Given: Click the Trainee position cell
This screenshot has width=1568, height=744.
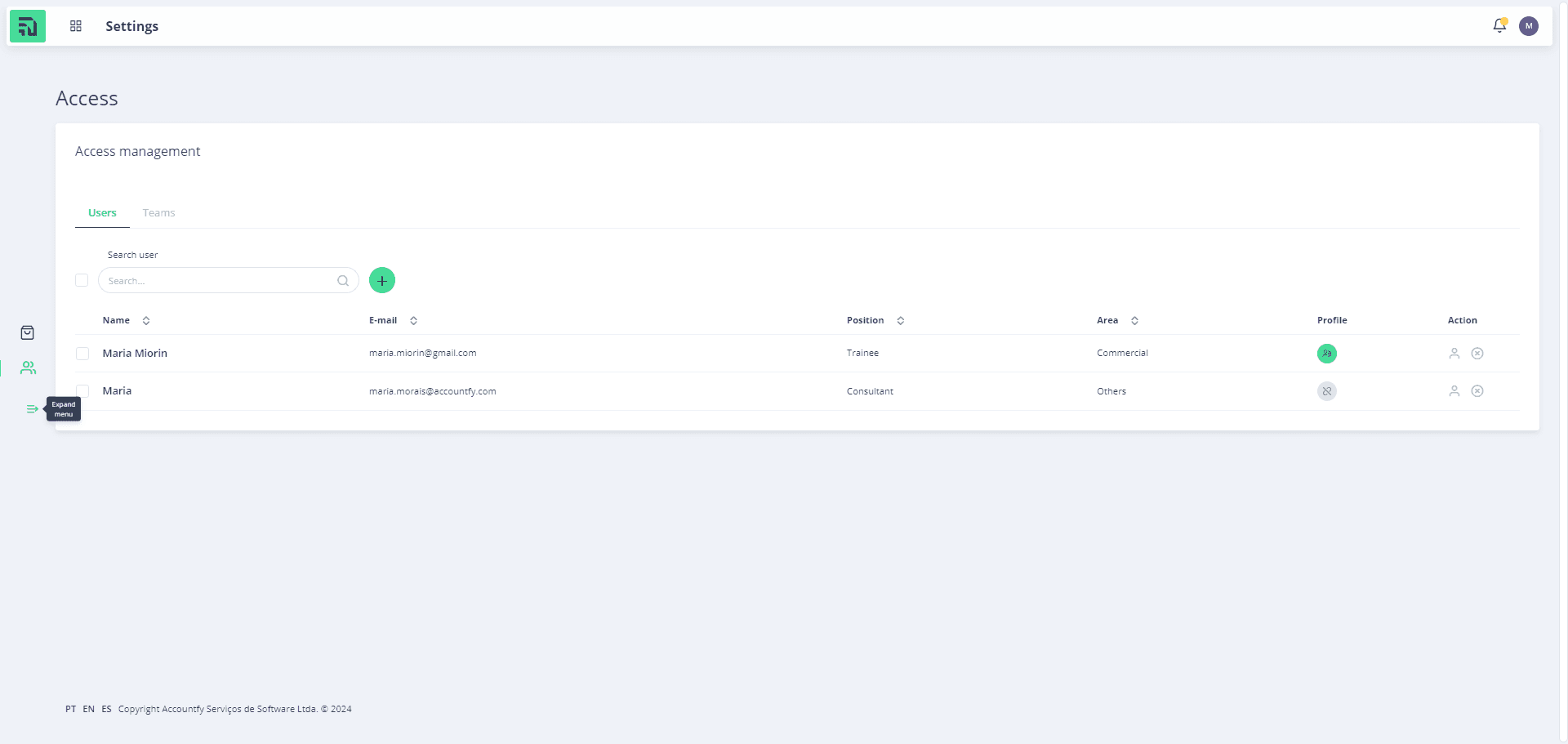Looking at the screenshot, I should tap(863, 354).
